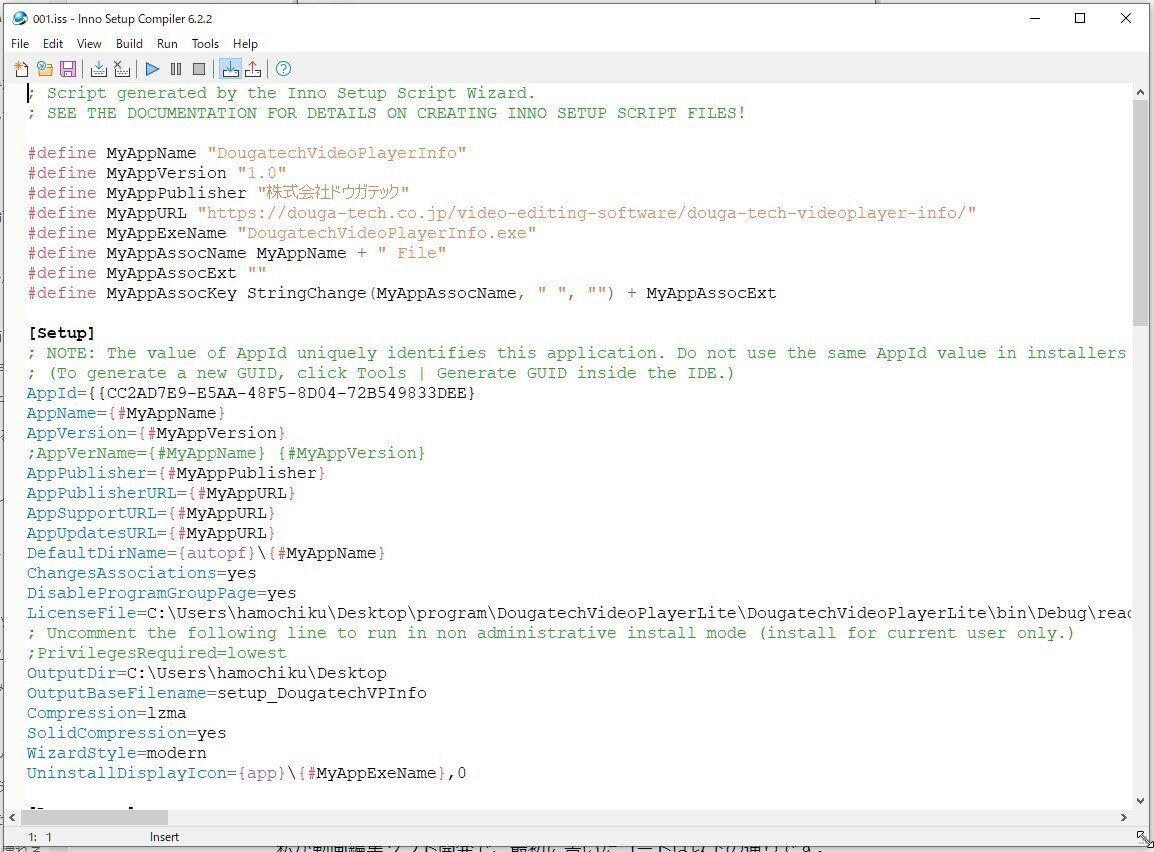Click the vertical scrollbar down arrow
This screenshot has height=852, width=1154.
coord(1140,800)
